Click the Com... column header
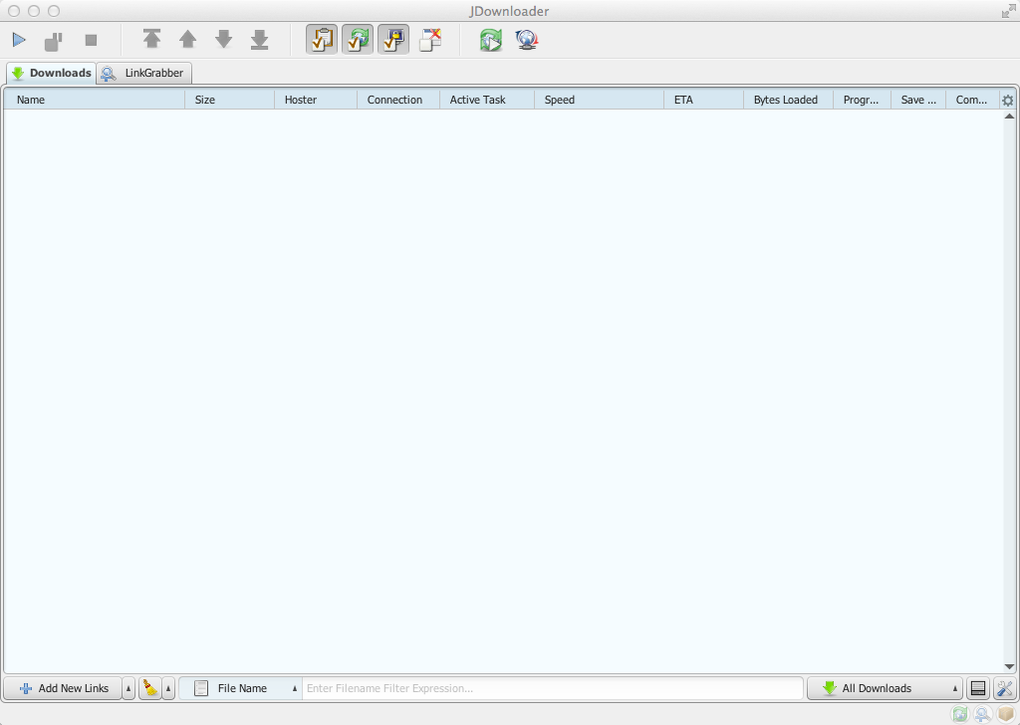 (972, 99)
